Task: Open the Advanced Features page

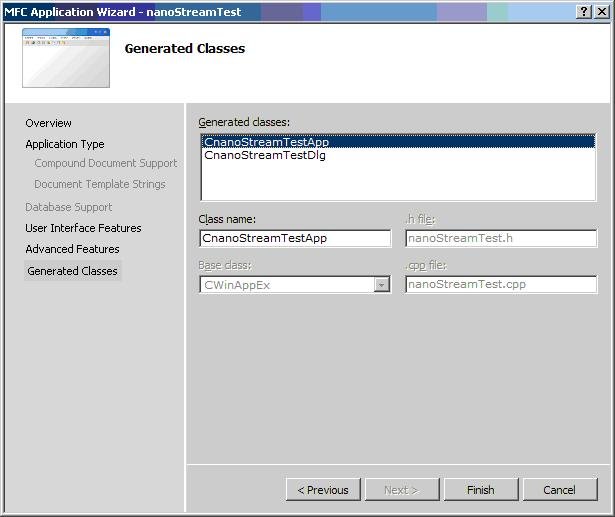Action: [x=72, y=249]
